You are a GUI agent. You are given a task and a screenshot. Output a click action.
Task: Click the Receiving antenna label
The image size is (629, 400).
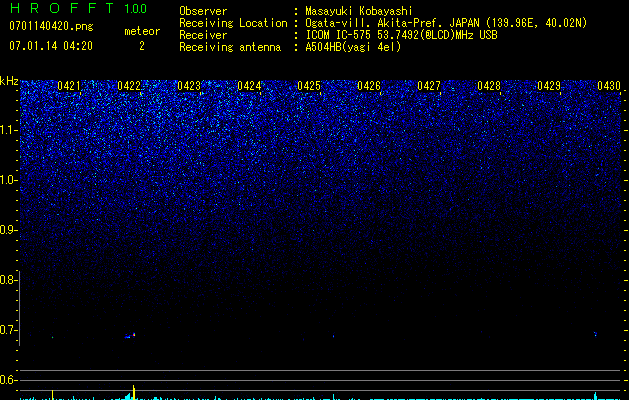(230, 47)
